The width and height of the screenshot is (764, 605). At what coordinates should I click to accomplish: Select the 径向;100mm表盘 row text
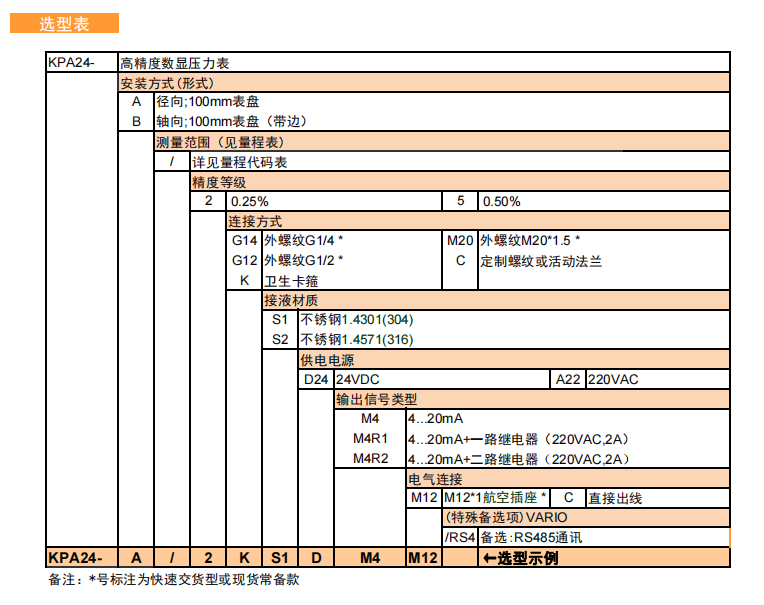pos(208,102)
